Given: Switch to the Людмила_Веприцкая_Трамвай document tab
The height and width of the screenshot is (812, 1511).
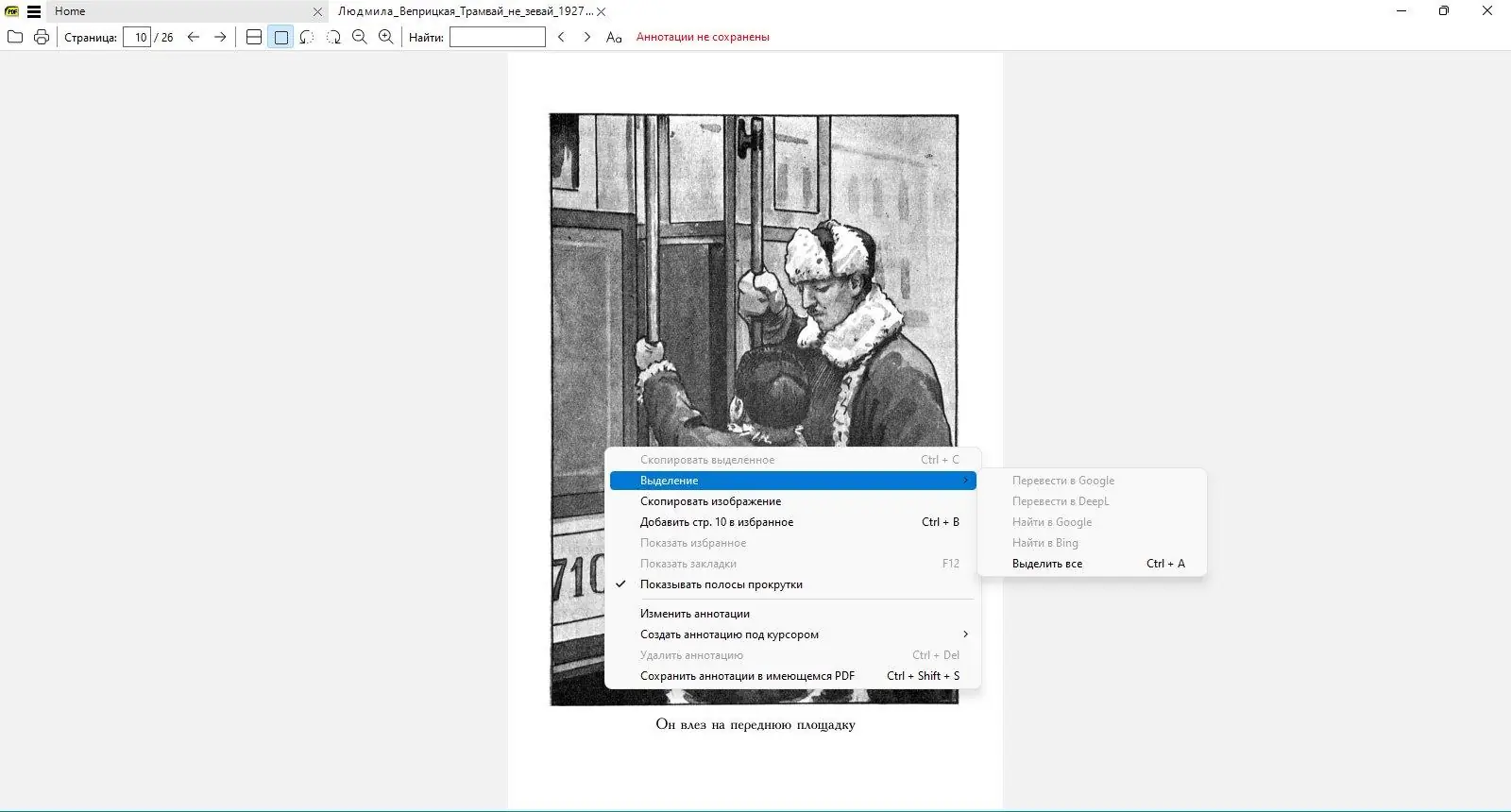Looking at the screenshot, I should tap(466, 11).
